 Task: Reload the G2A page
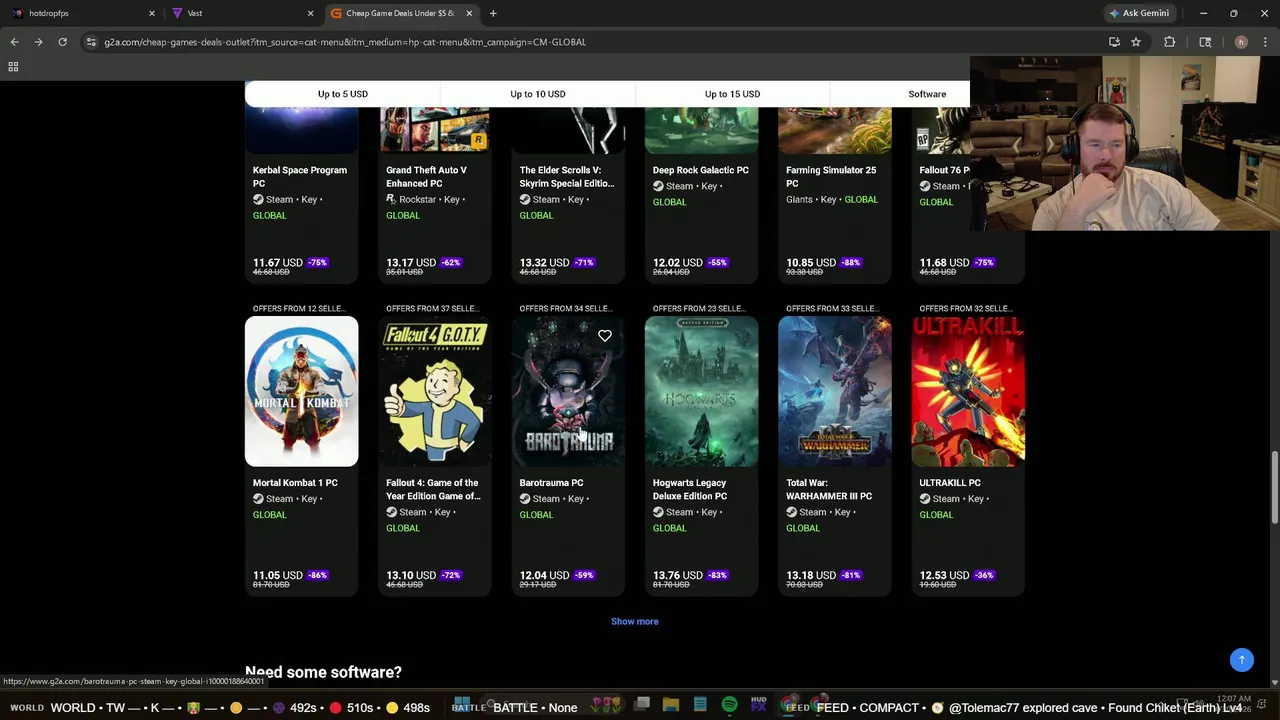point(62,42)
